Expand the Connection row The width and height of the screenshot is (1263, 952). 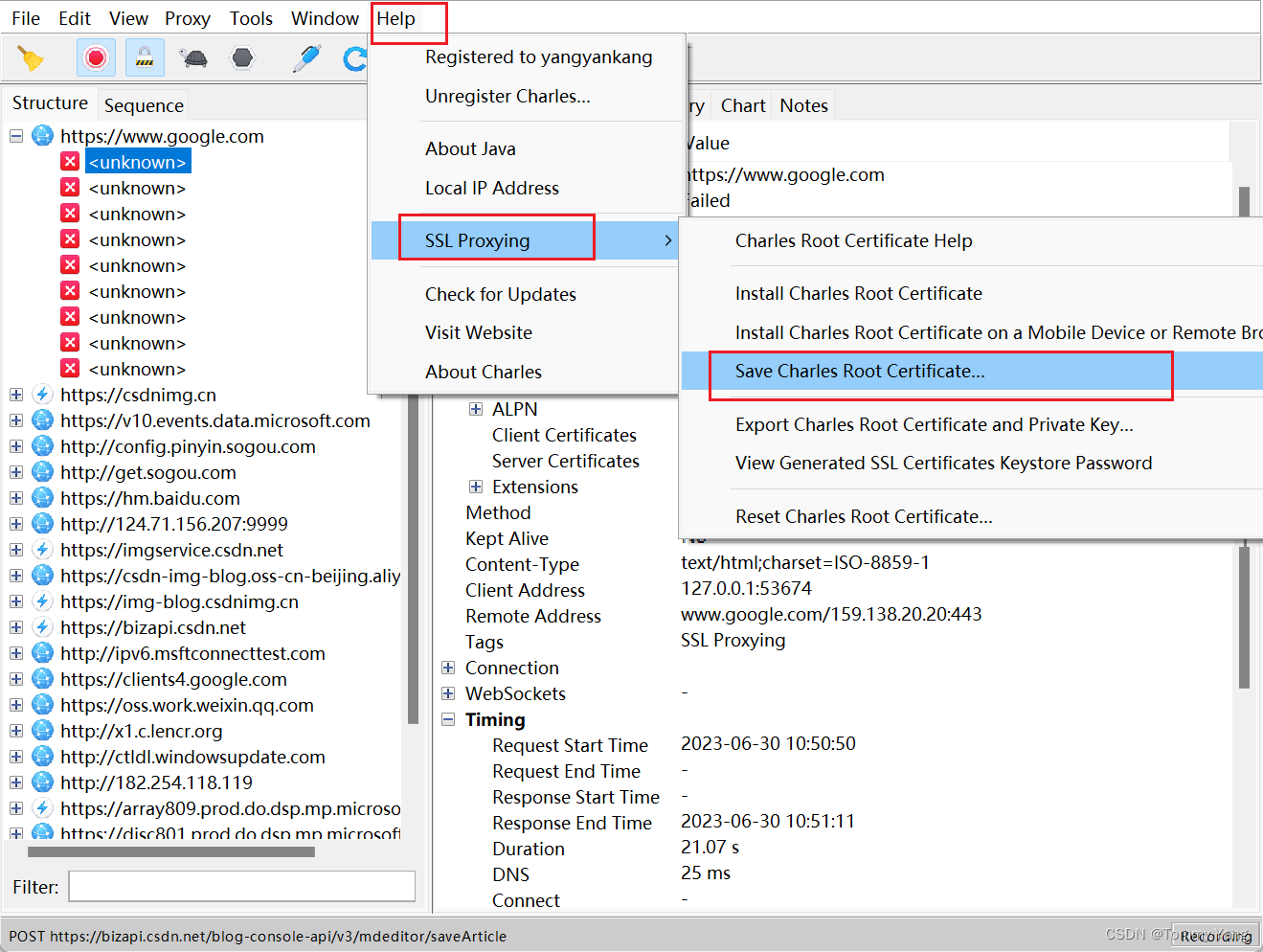click(448, 668)
